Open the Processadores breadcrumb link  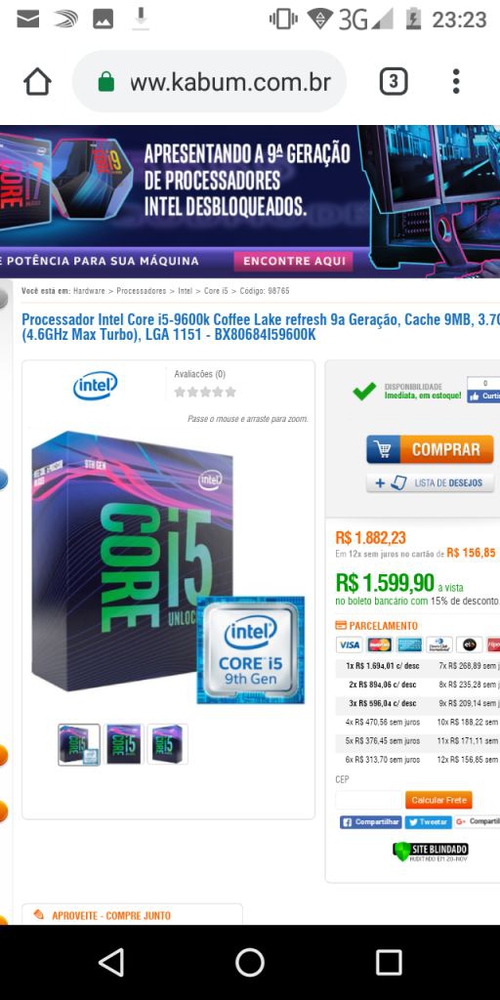(141, 291)
